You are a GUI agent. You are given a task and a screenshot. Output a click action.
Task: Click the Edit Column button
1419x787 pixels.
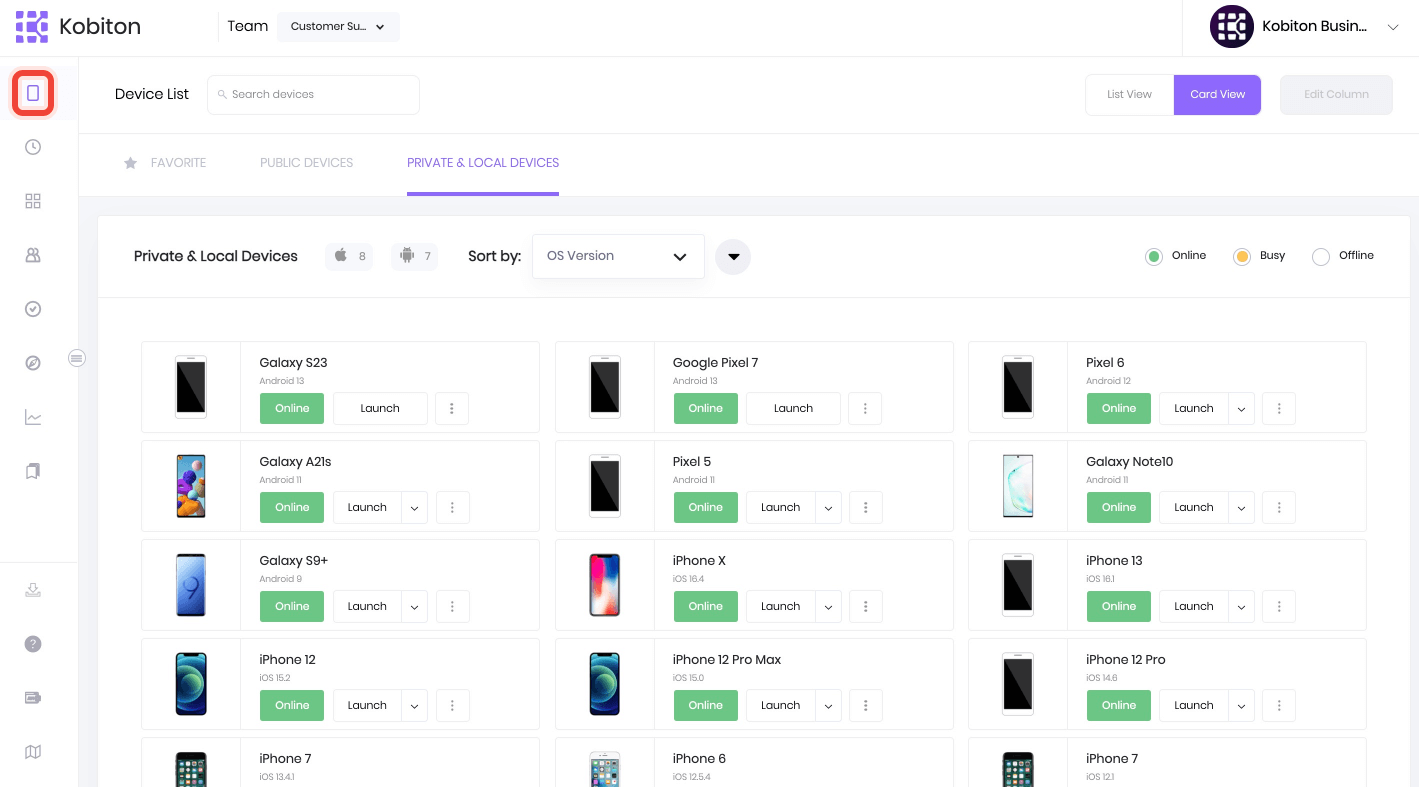tap(1336, 94)
